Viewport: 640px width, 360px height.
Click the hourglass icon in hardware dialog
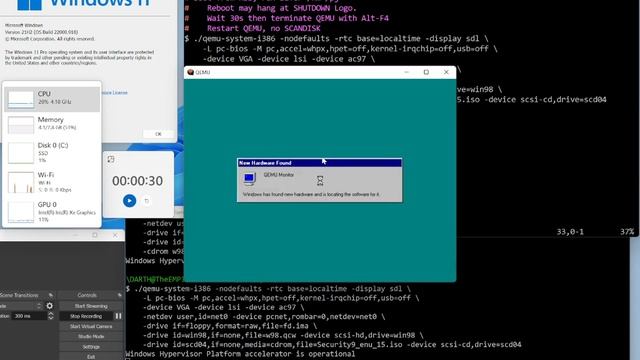click(320, 180)
